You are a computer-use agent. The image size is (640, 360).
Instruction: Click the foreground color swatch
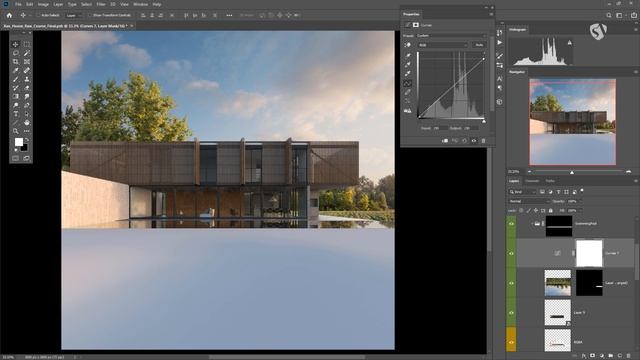19,142
